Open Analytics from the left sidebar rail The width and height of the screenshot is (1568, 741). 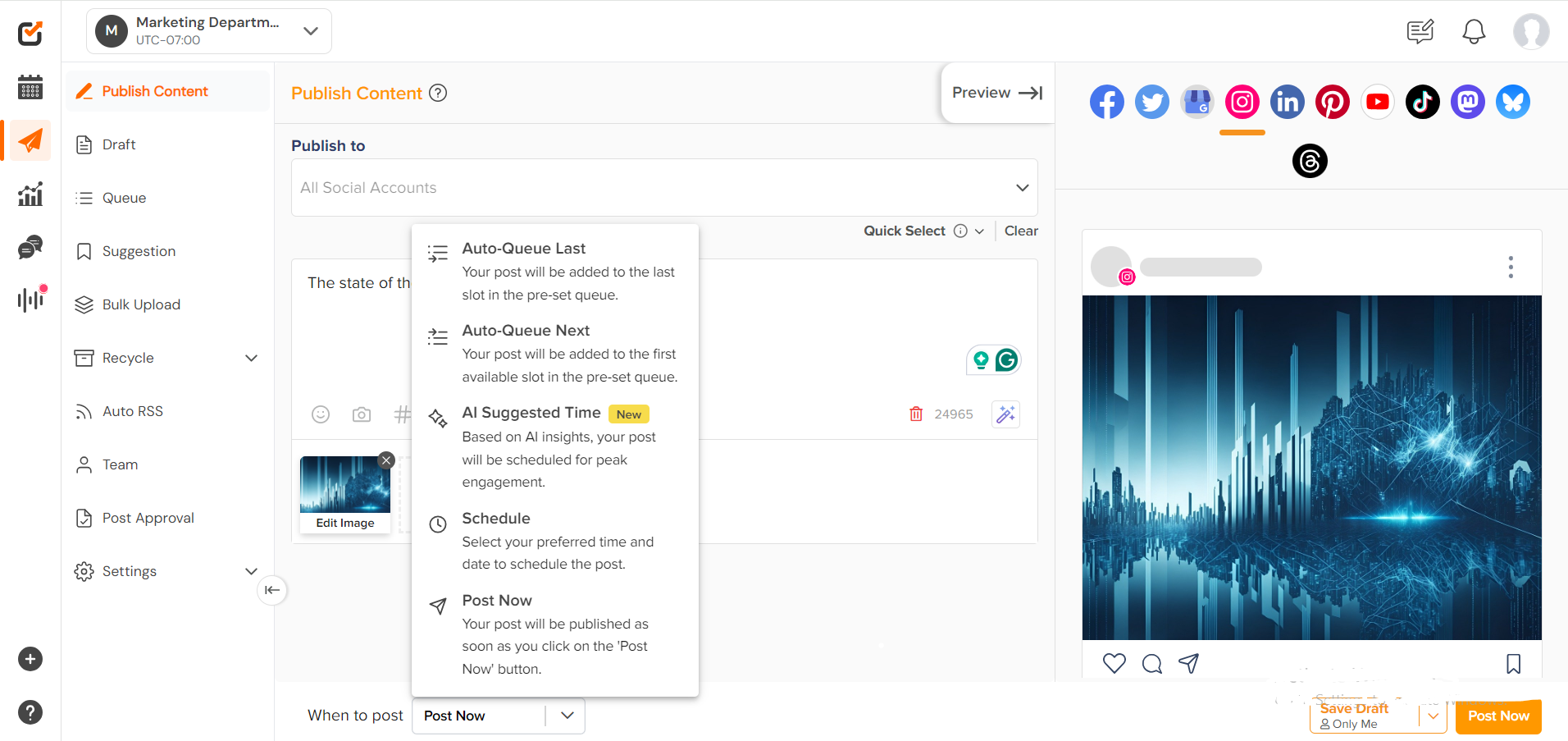pyautogui.click(x=30, y=194)
